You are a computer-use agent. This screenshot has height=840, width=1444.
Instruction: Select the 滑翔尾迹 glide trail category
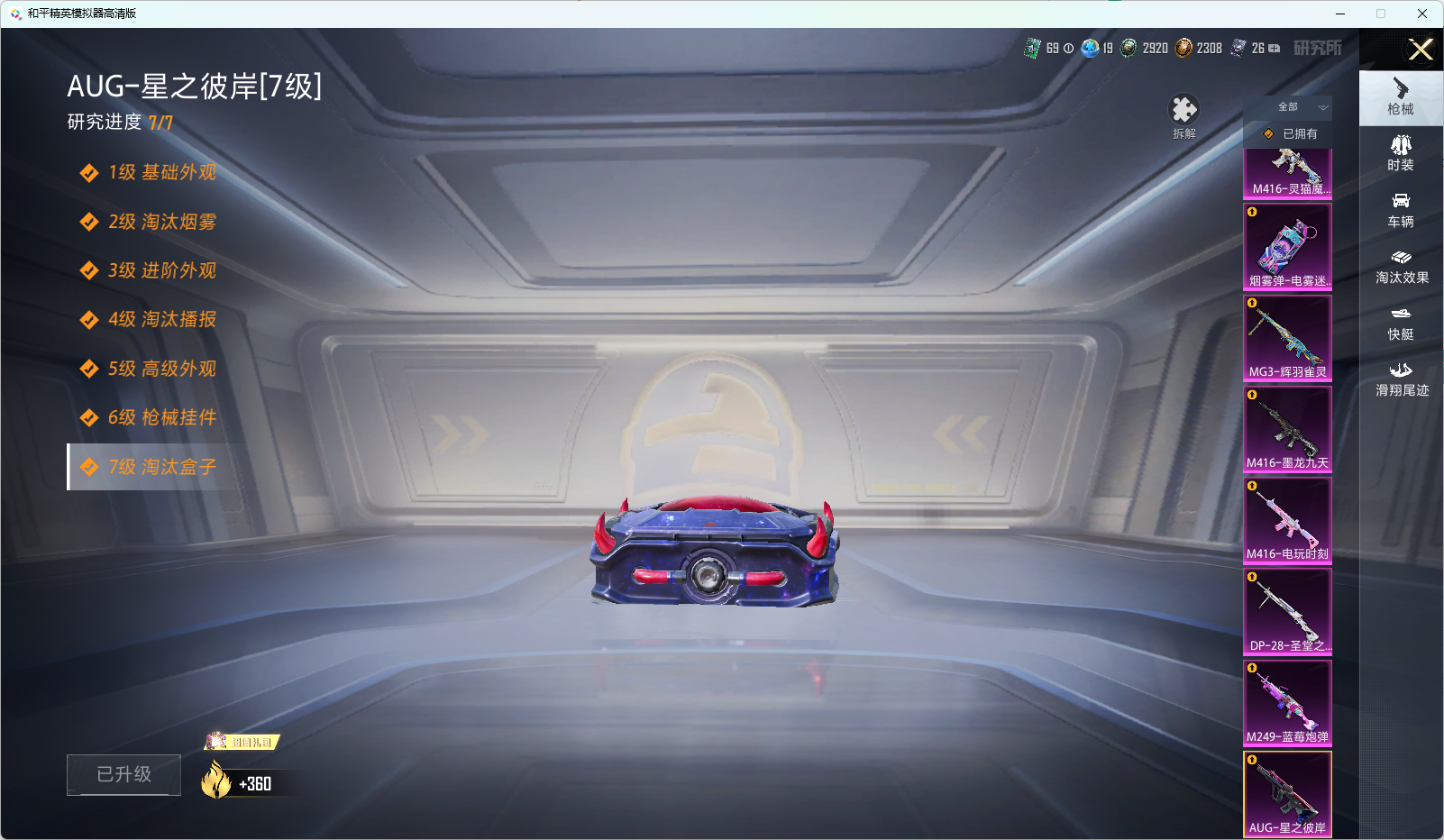click(x=1401, y=379)
